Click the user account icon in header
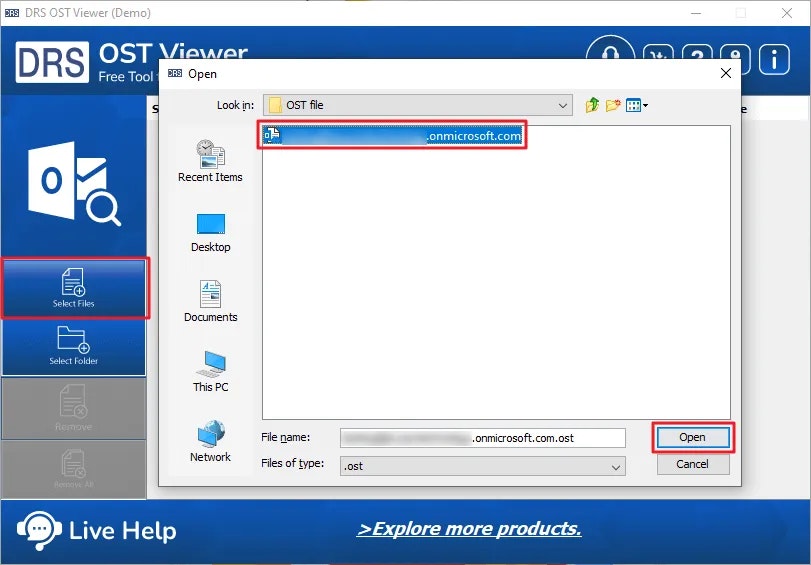Image resolution: width=811 pixels, height=565 pixels. click(x=735, y=58)
